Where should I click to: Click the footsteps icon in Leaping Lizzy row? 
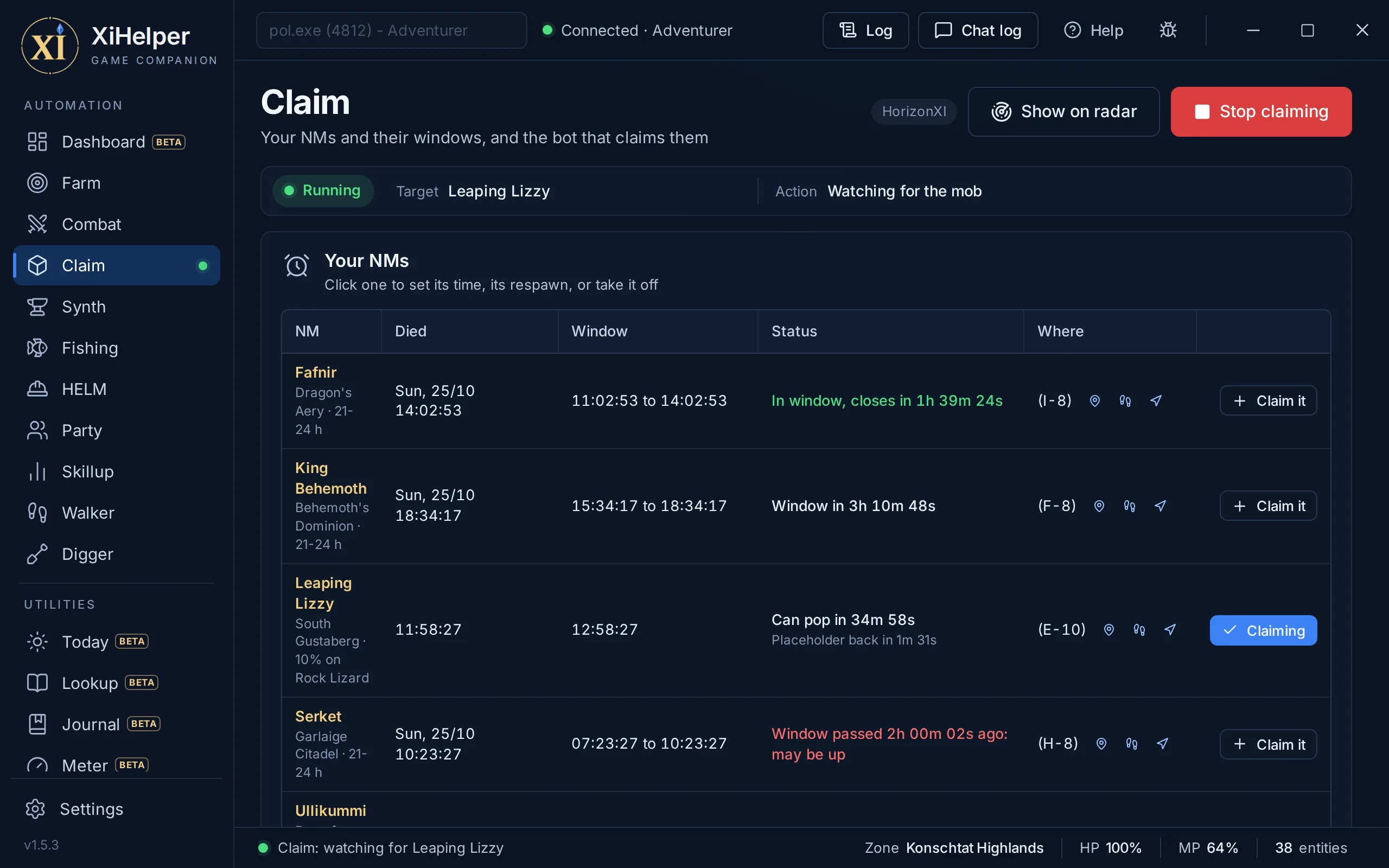[1139, 630]
